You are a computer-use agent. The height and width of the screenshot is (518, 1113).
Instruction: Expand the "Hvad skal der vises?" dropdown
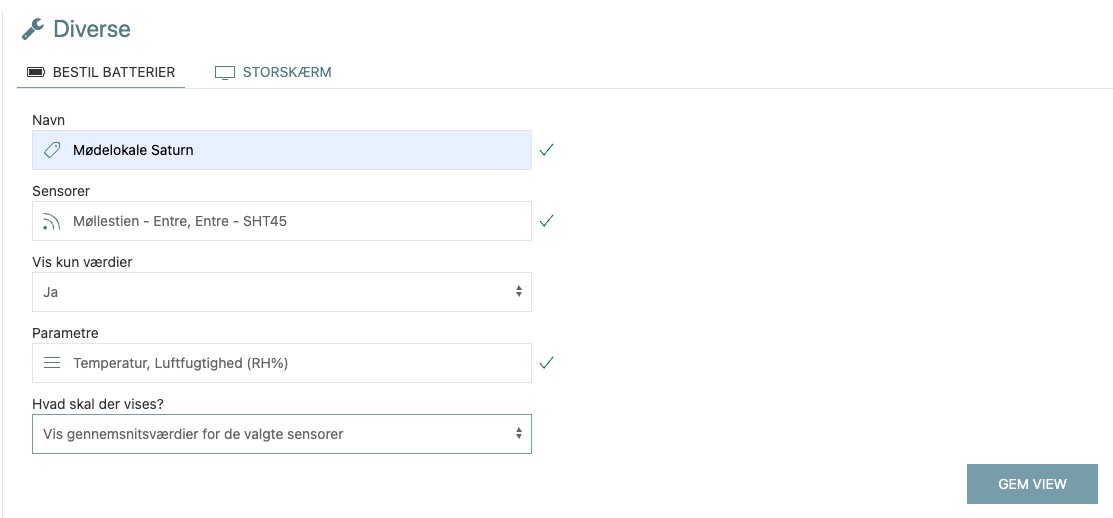(281, 434)
